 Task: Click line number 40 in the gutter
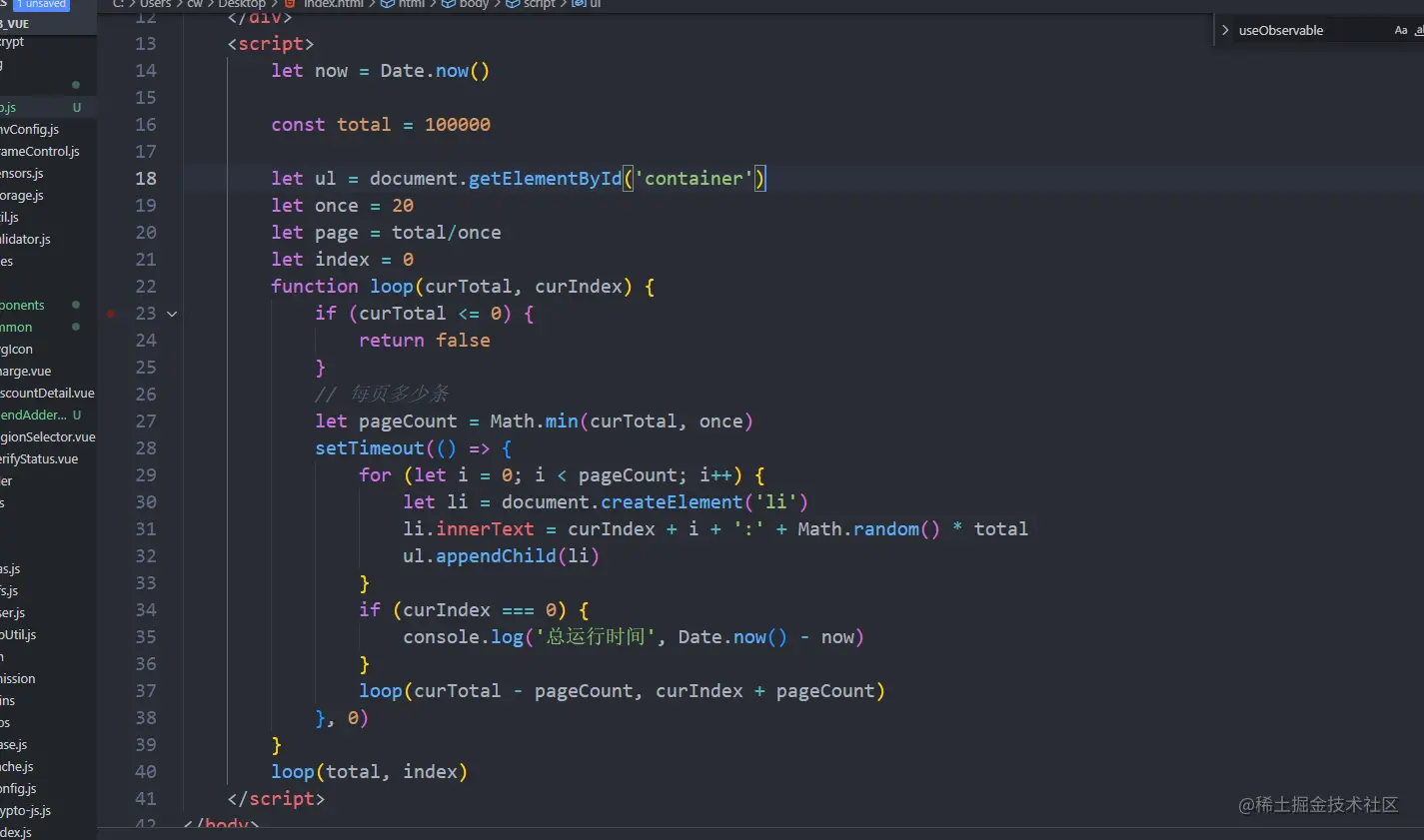pyautogui.click(x=146, y=771)
